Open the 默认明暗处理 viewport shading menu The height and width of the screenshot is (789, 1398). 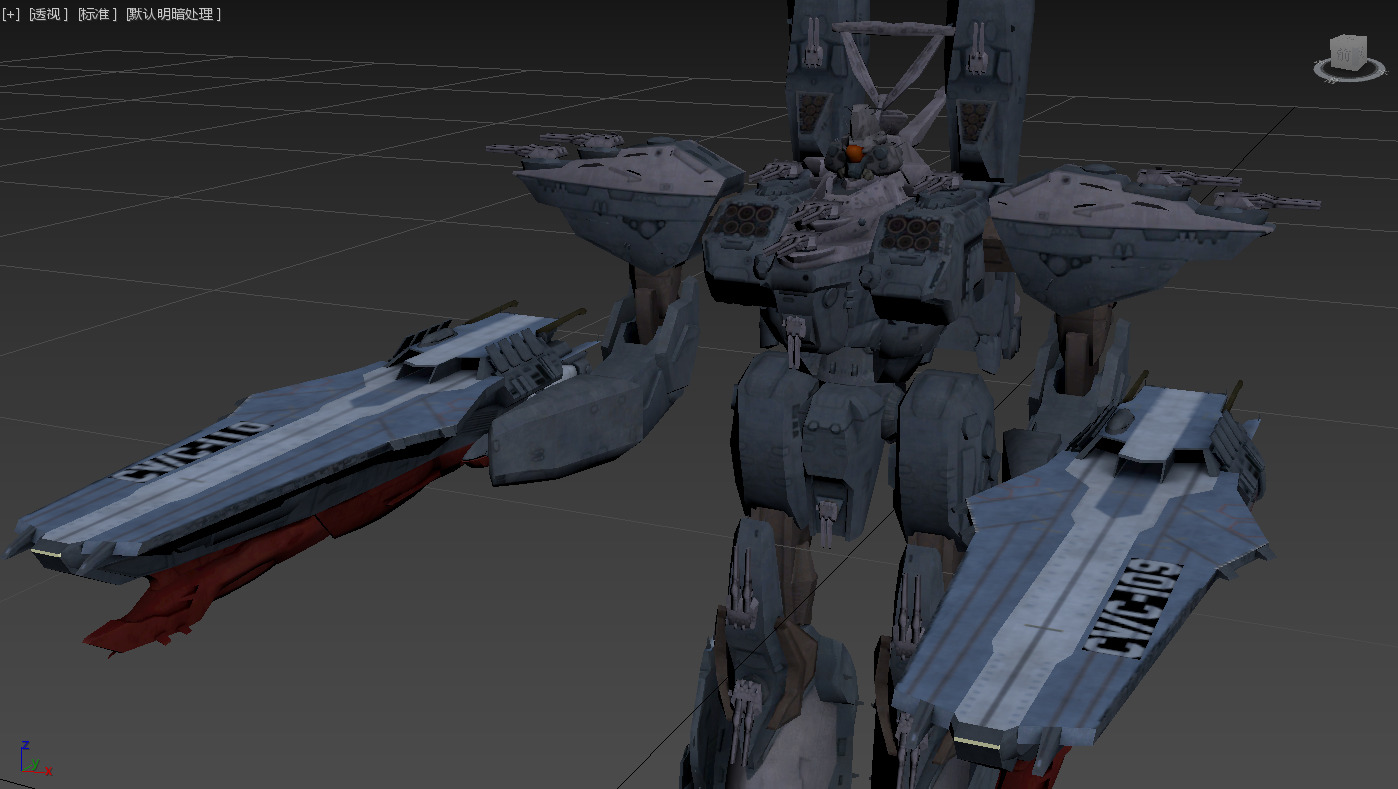pos(174,14)
